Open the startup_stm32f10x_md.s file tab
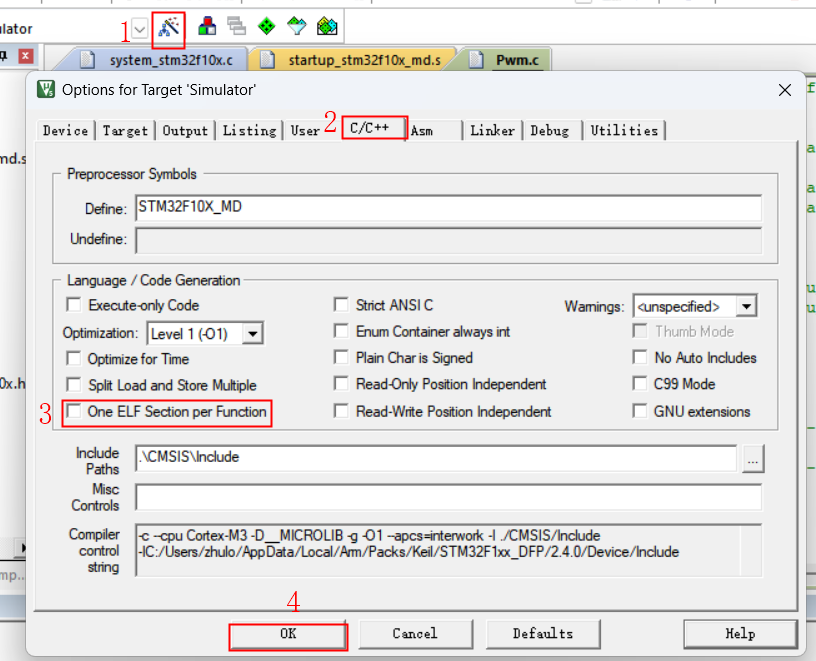Image resolution: width=816 pixels, height=661 pixels. [x=354, y=60]
